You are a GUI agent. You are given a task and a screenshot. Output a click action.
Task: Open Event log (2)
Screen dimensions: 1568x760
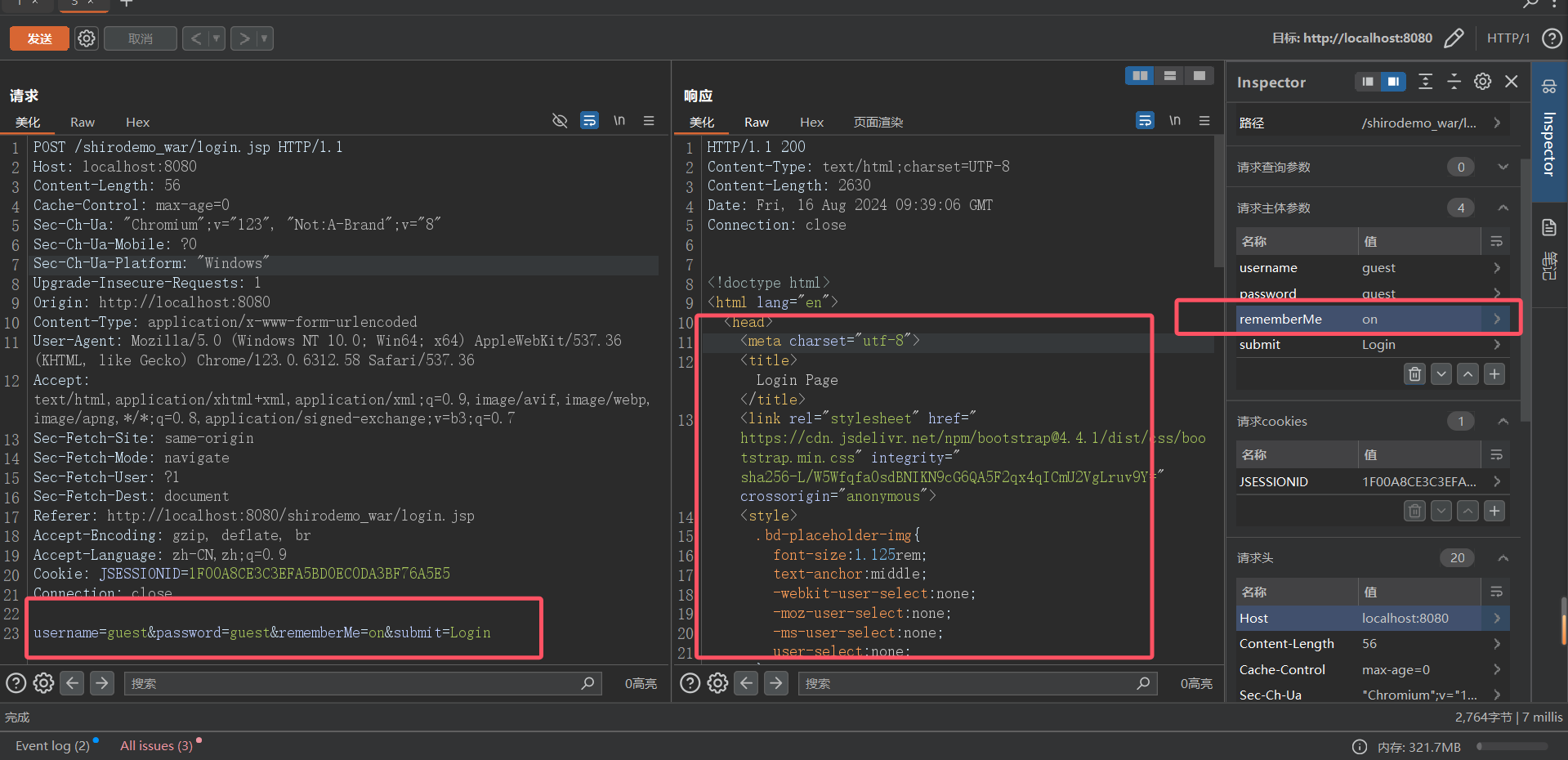(x=53, y=745)
